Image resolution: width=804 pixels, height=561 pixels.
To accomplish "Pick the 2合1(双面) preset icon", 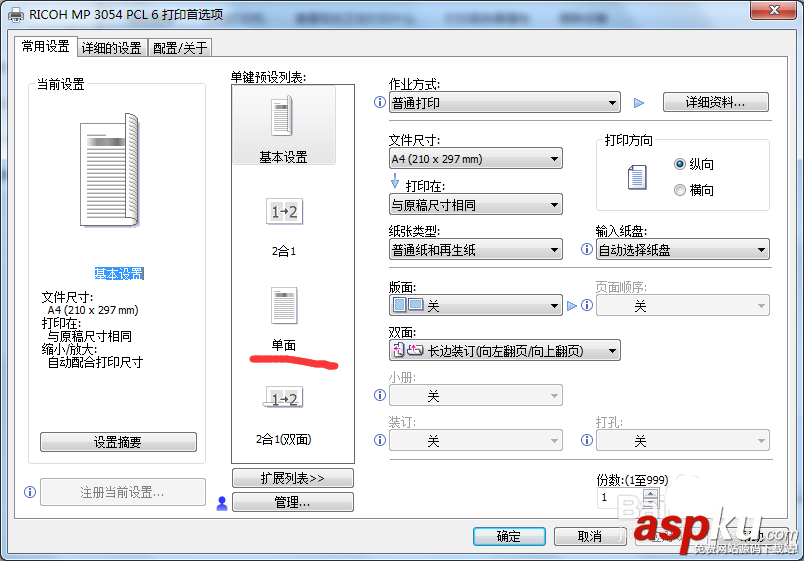I will pyautogui.click(x=284, y=398).
